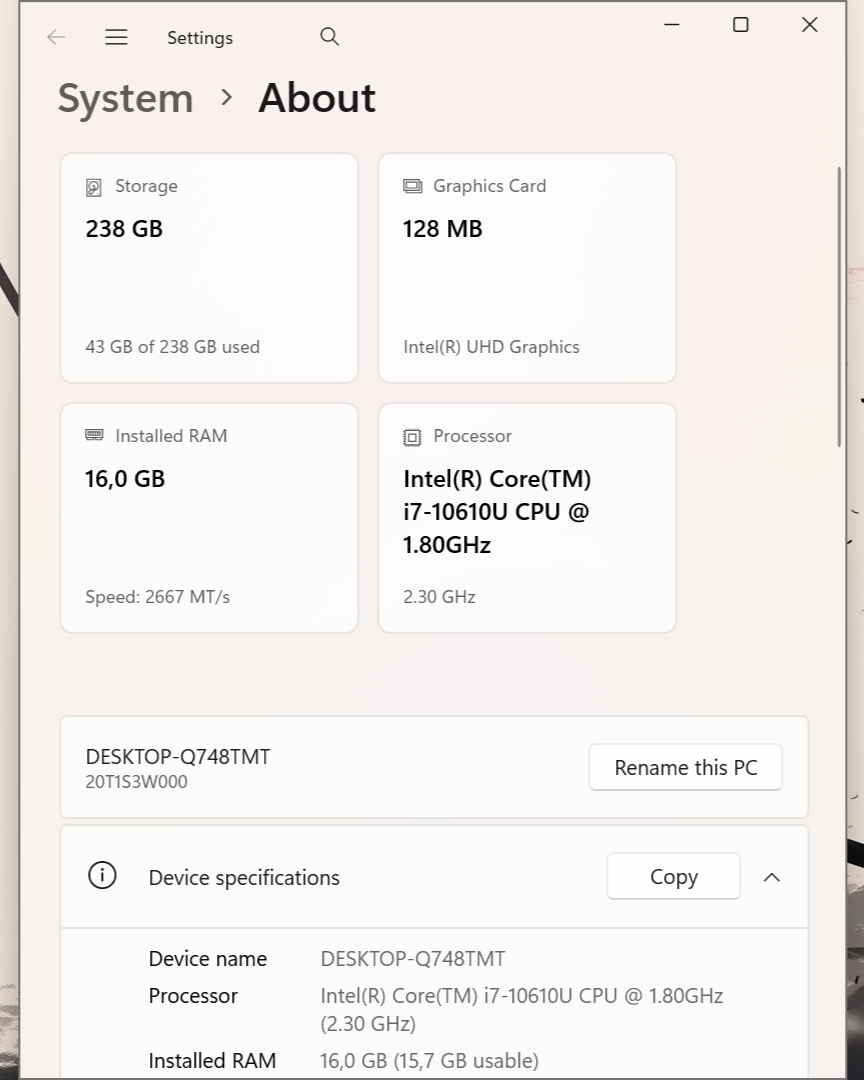Click the Processor value in specifications list
This screenshot has height=1080, width=864.
click(522, 1009)
